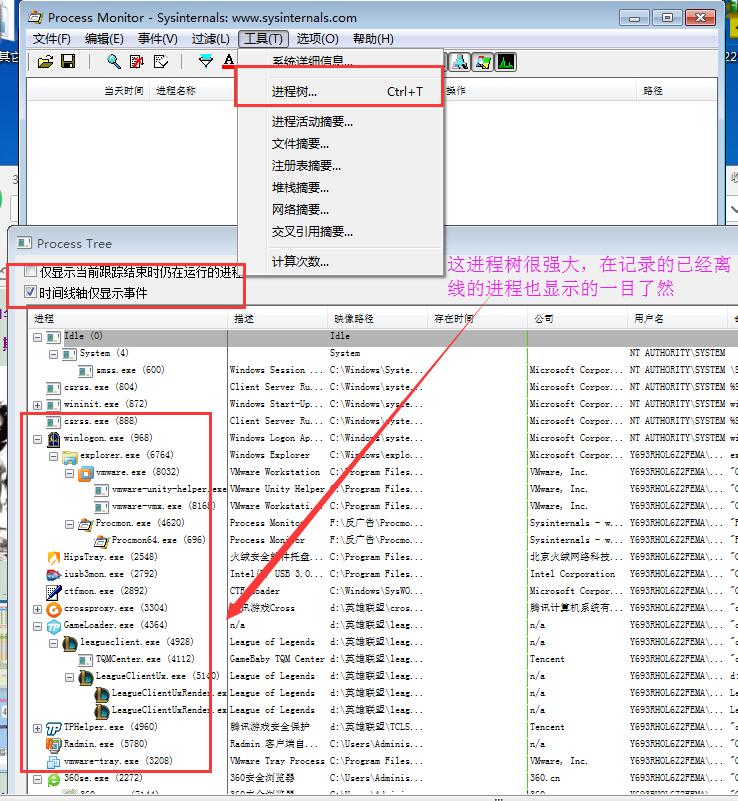This screenshot has height=801, width=738.
Task: Open the 过滤(L) menu
Action: point(210,38)
